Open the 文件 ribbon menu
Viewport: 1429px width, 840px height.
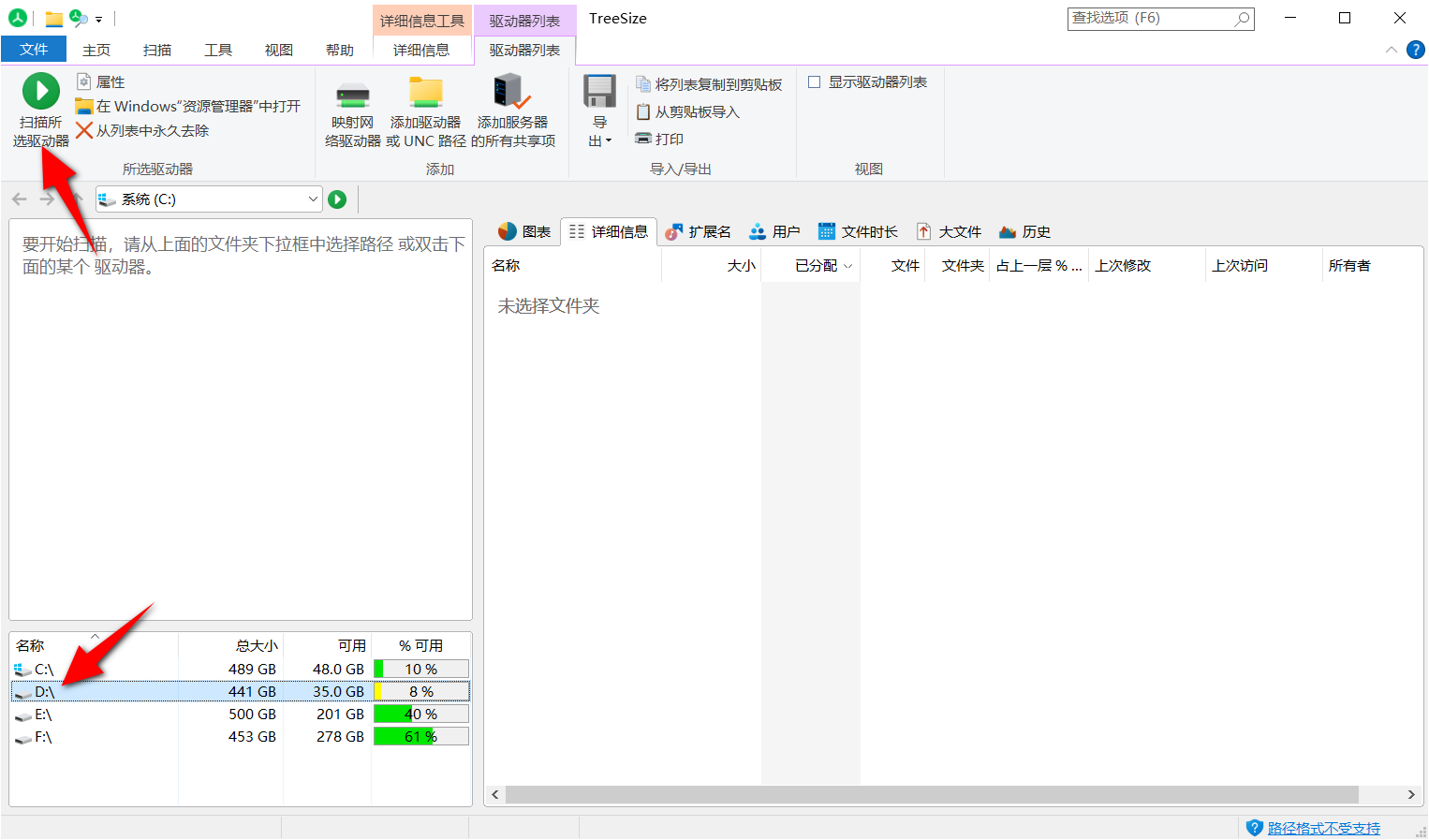point(34,49)
